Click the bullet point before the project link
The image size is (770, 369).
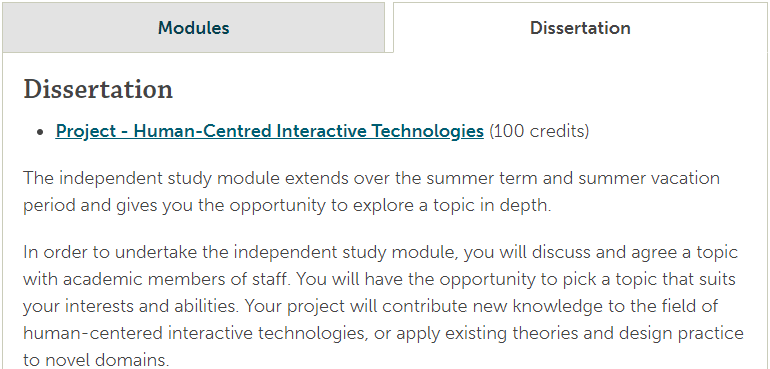click(40, 132)
